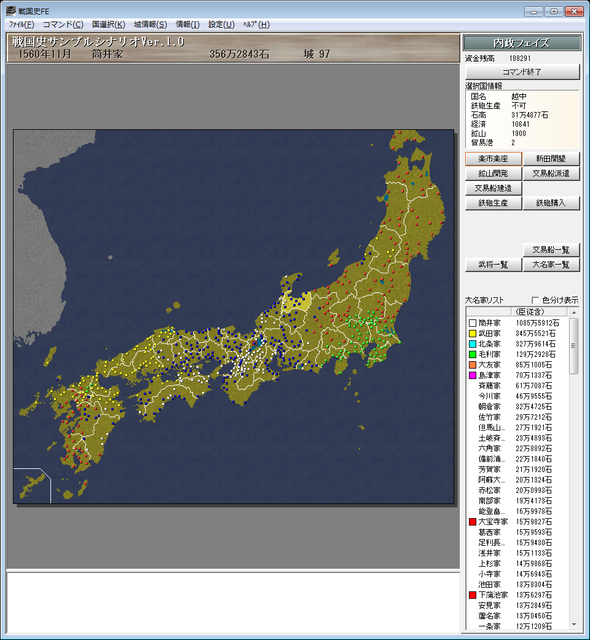590x640 pixels.
Task: Click the magenta color swatch beside 島津家
Action: 472,375
